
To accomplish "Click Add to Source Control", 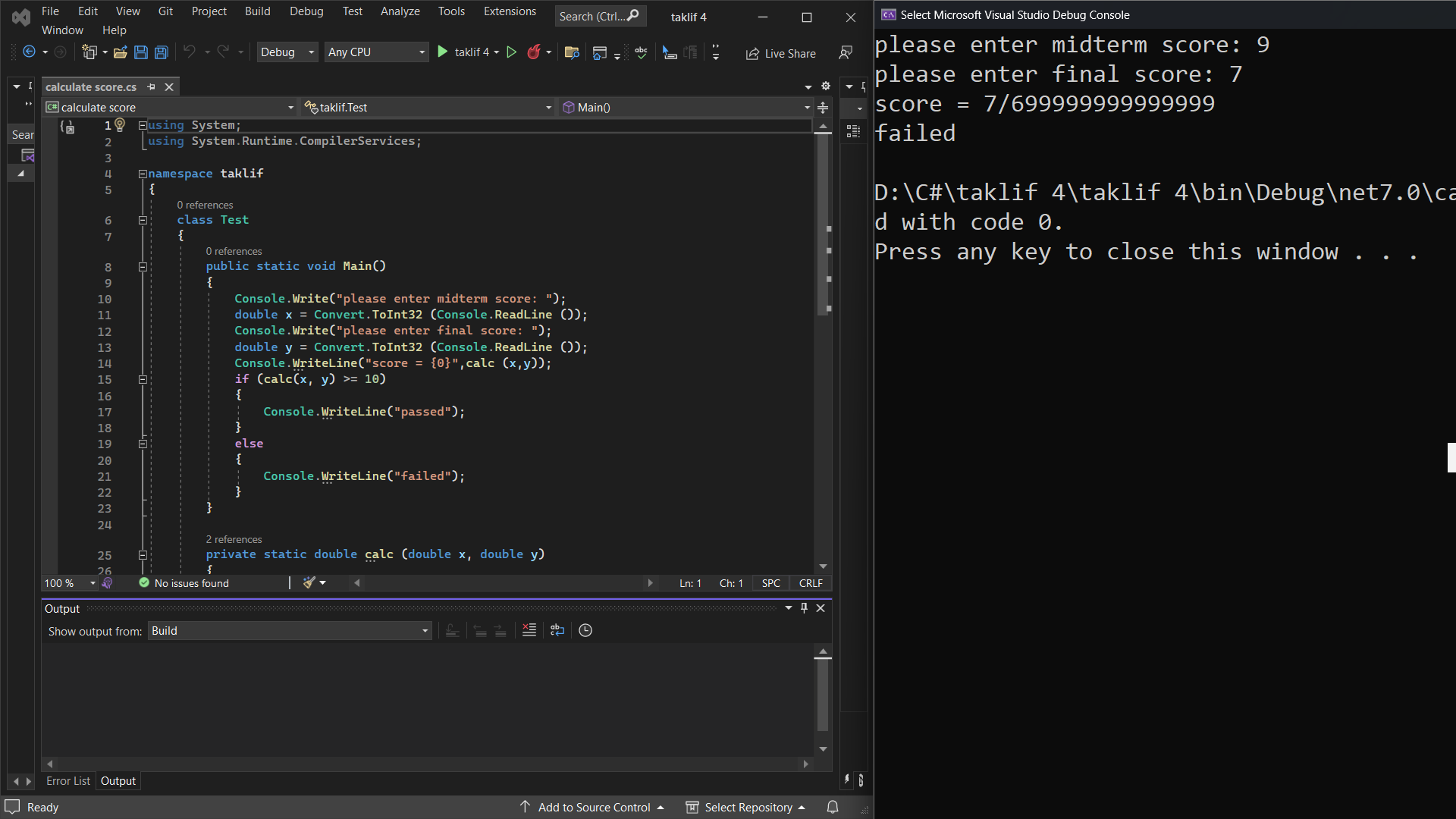I will [x=594, y=807].
